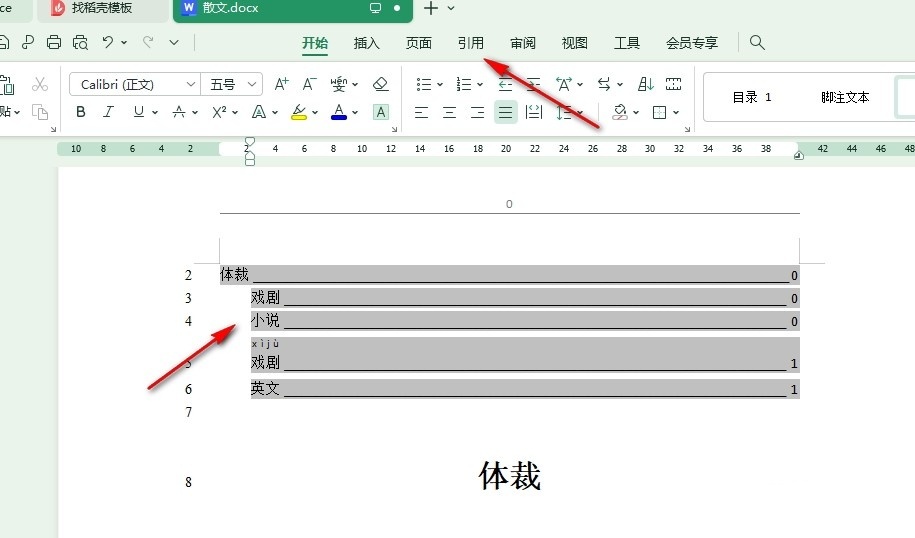Undo the last action

pos(108,42)
